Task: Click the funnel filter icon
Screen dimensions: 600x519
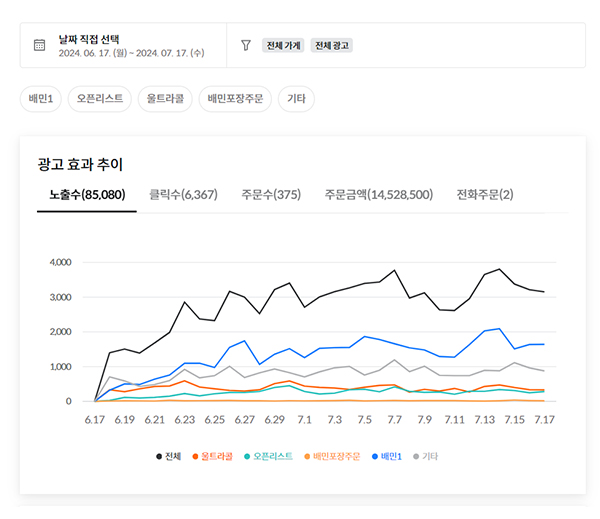Action: point(245,45)
